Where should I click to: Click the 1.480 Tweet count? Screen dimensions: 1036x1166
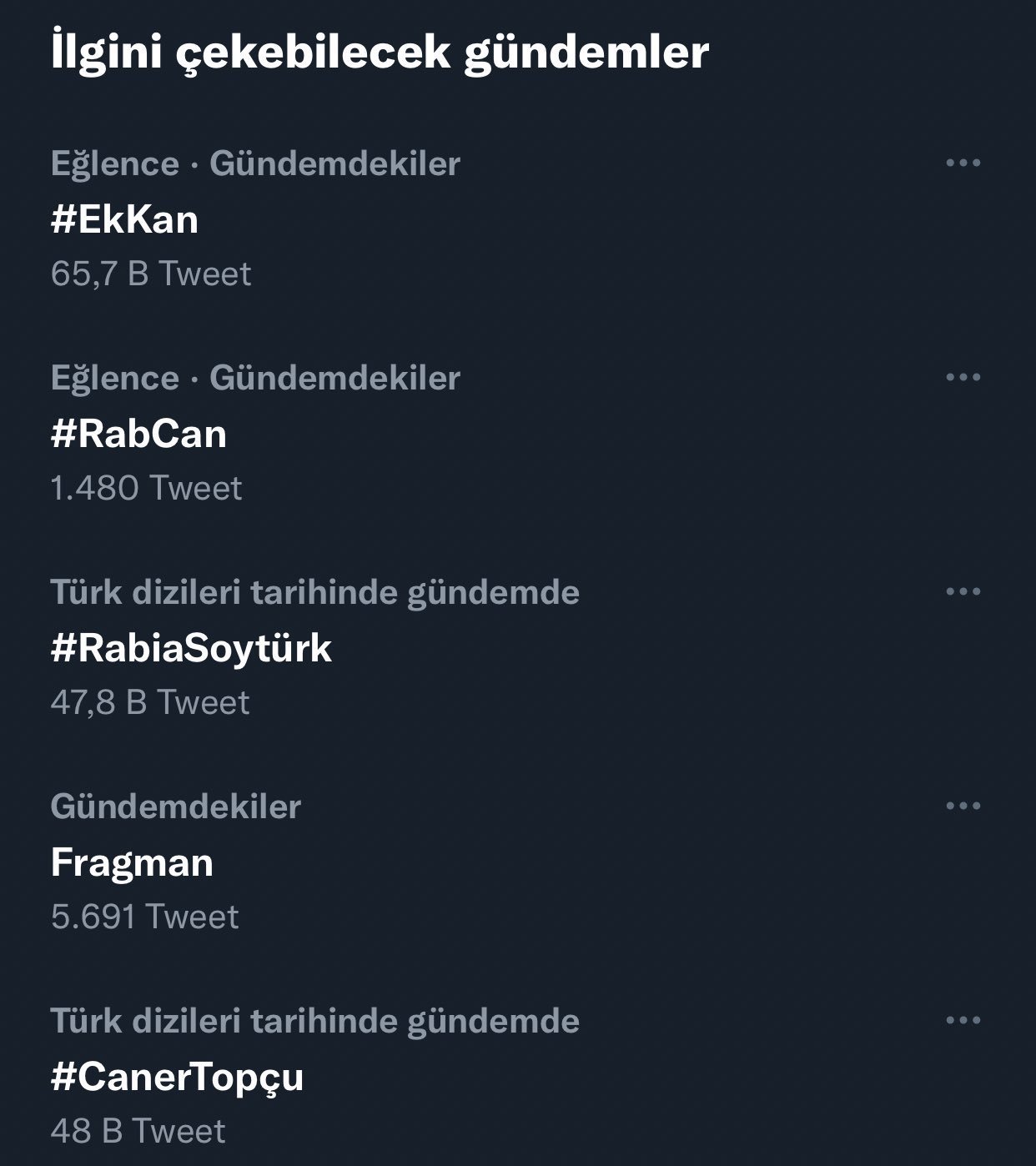(x=146, y=488)
